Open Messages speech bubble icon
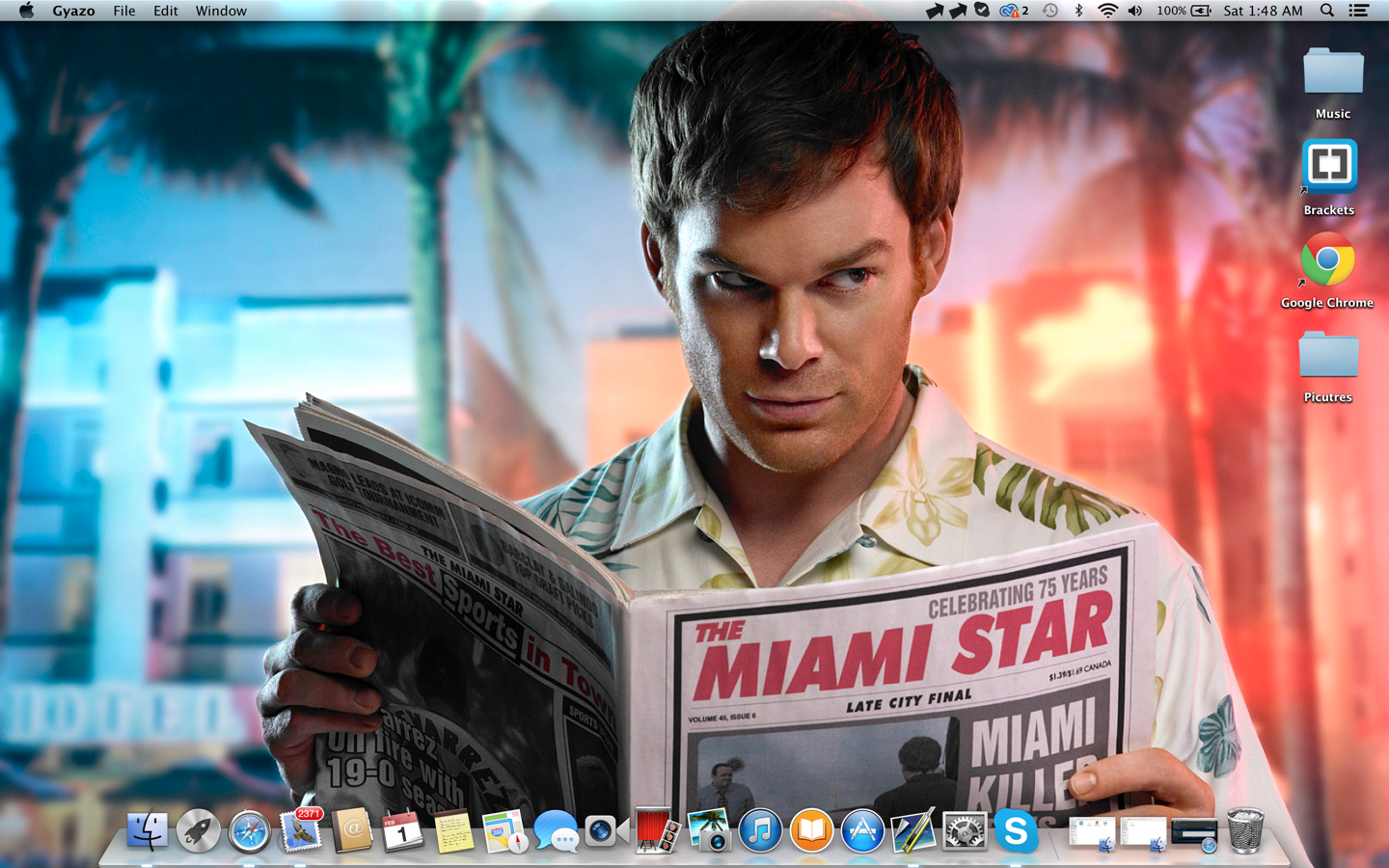This screenshot has width=1389, height=868. (x=556, y=831)
